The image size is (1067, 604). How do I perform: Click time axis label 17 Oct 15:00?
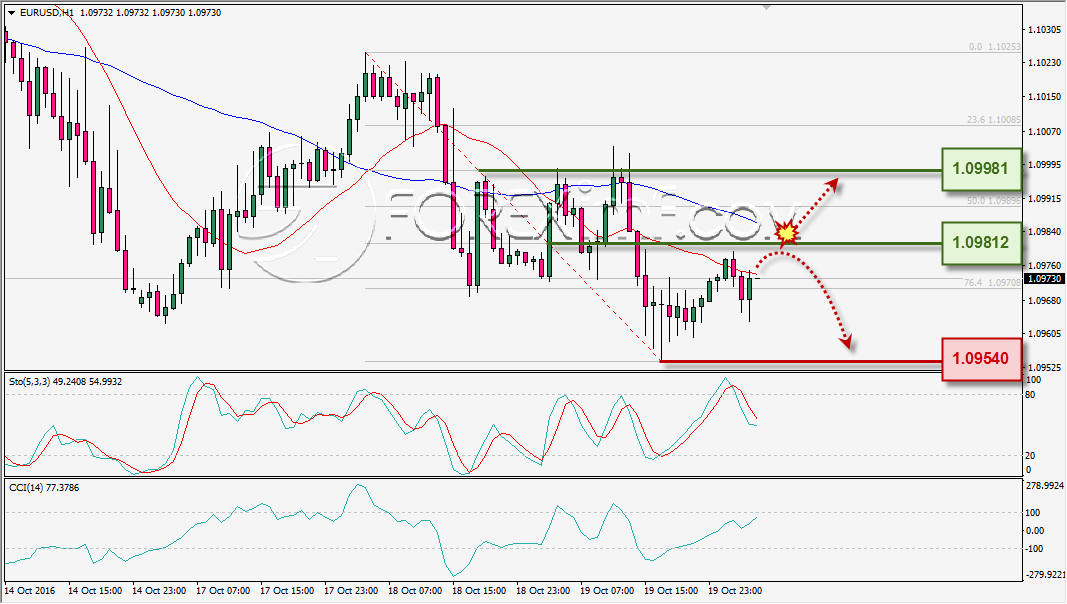pyautogui.click(x=287, y=590)
